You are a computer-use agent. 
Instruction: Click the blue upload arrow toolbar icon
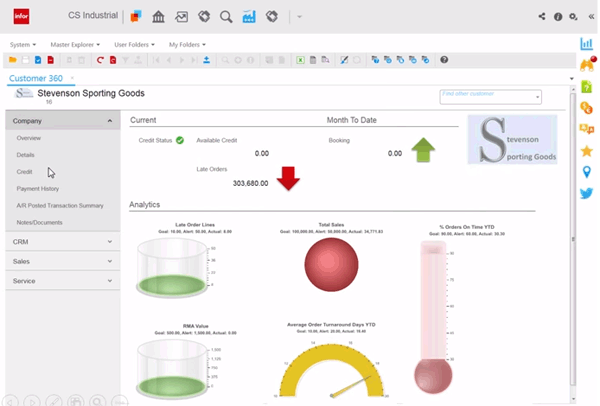pyautogui.click(x=206, y=60)
